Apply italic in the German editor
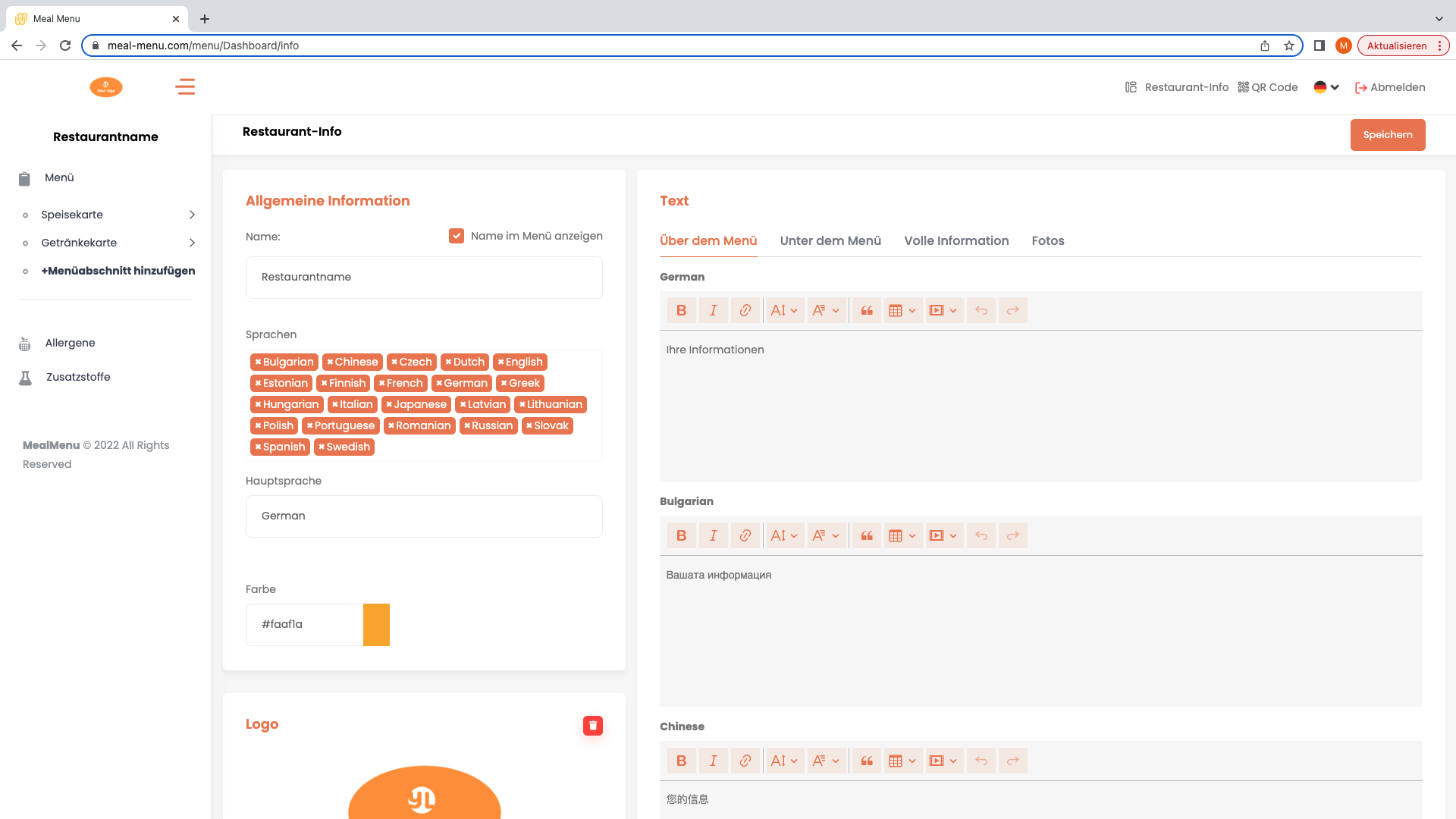Viewport: 1456px width, 819px height. coord(713,310)
